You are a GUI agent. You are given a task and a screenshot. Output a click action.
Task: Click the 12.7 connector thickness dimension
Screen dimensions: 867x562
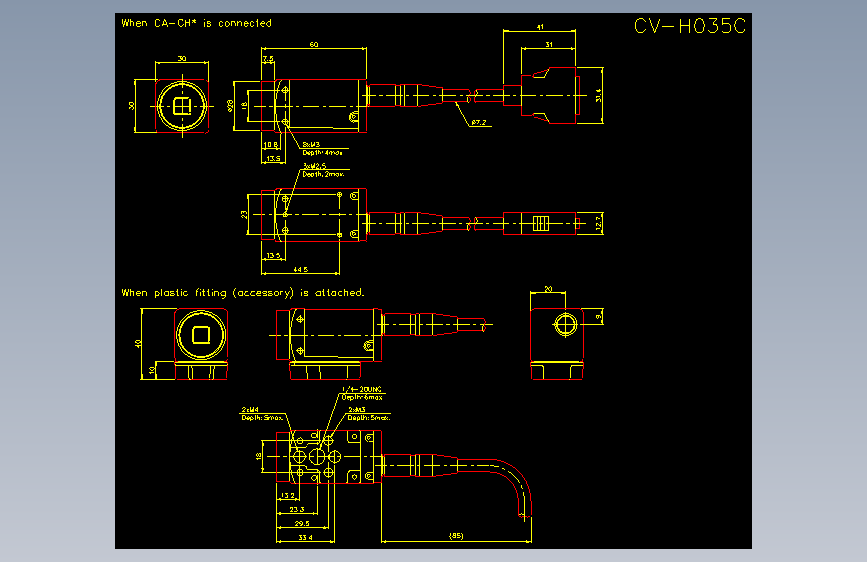[x=598, y=223]
